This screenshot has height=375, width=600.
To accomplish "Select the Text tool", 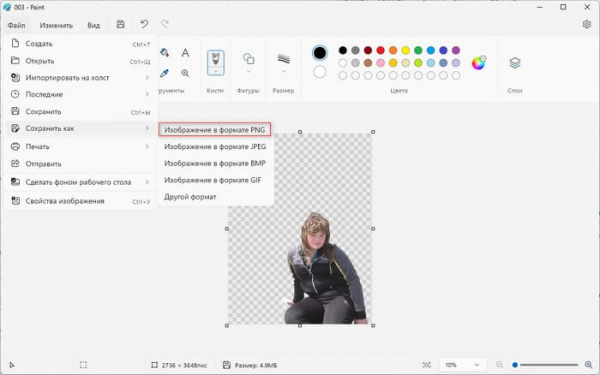I will point(185,52).
